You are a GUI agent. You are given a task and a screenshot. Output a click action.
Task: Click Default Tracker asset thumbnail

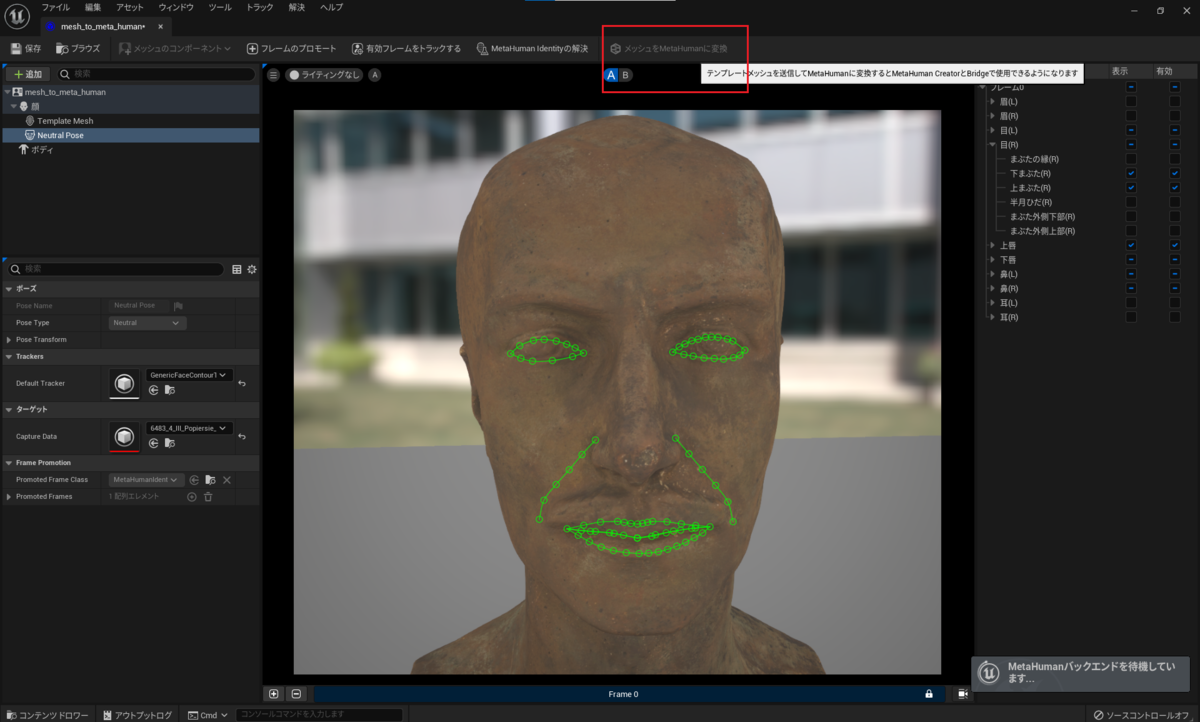(124, 383)
